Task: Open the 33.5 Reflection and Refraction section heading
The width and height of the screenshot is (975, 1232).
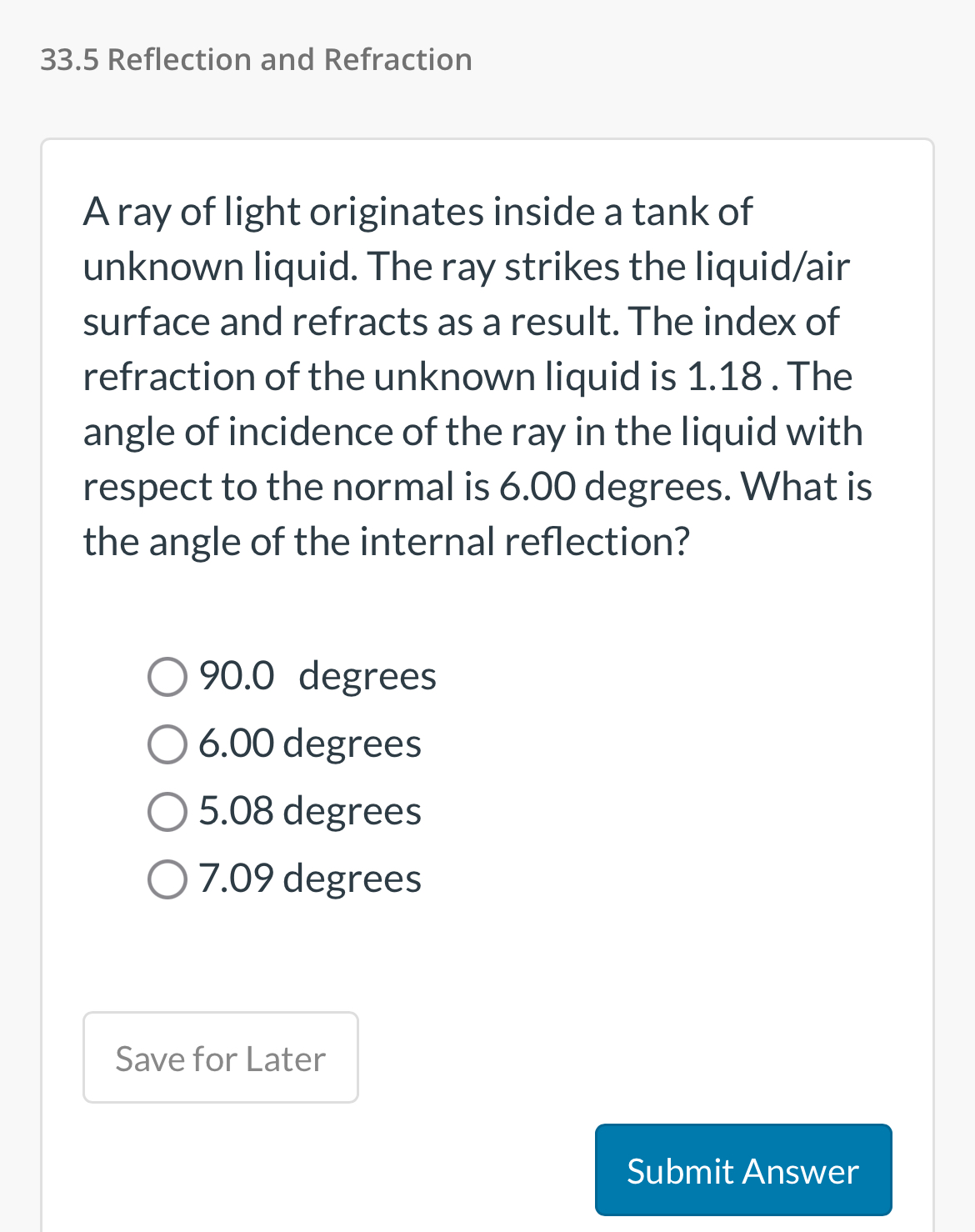Action: click(255, 59)
